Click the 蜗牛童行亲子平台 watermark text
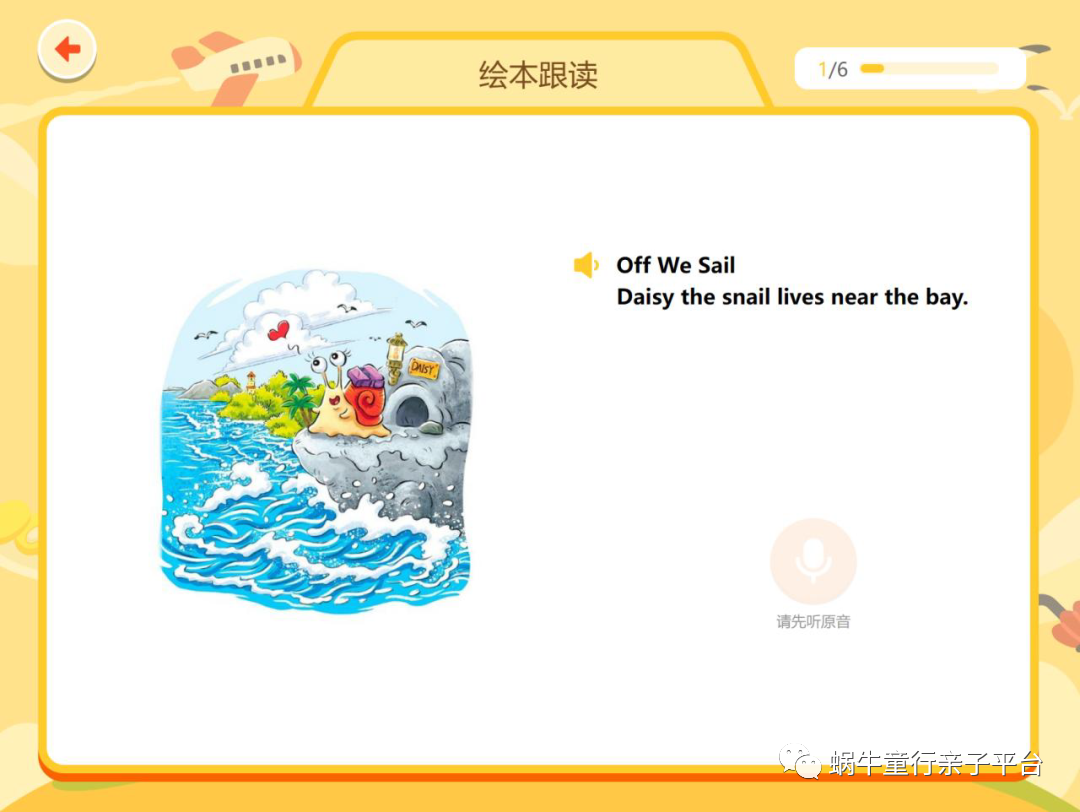This screenshot has width=1080, height=812. [936, 763]
